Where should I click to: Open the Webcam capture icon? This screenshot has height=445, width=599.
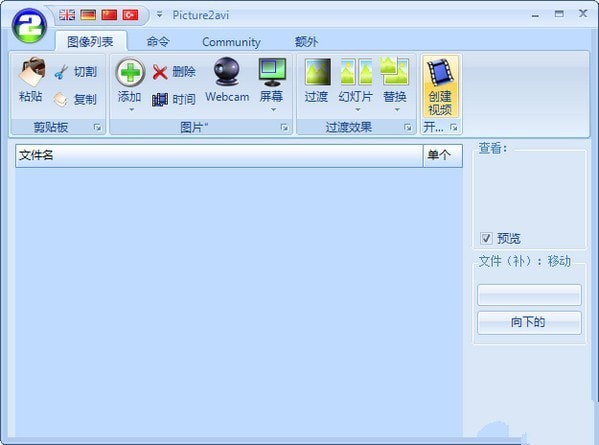227,72
